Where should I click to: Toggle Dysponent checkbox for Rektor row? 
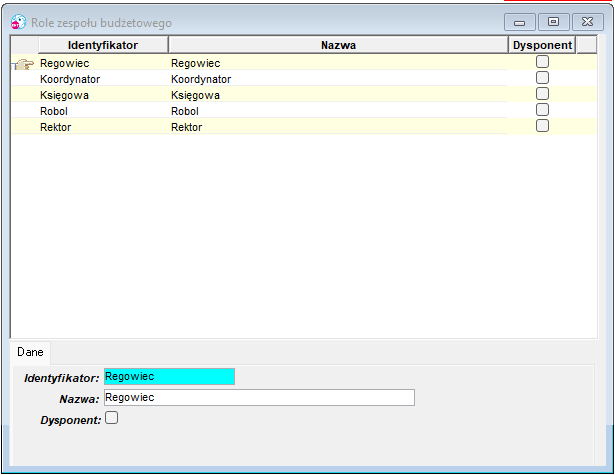[x=542, y=126]
